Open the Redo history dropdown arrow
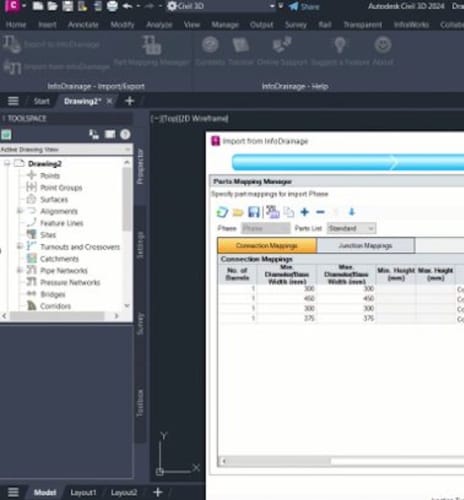This screenshot has width=464, height=500. (160, 6)
